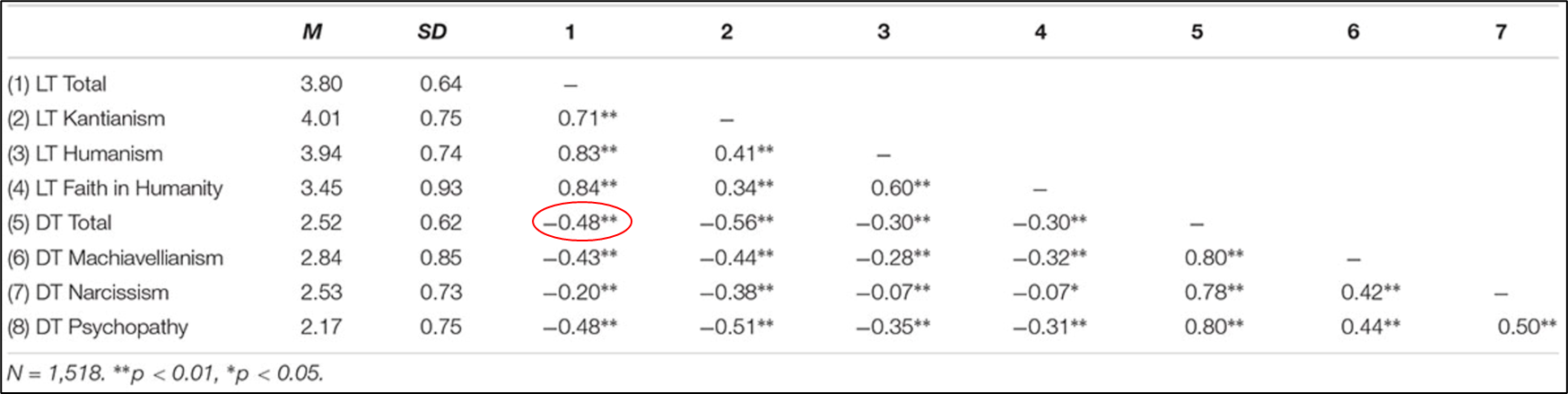Viewport: 1568px width, 394px height.
Task: Click the SD column header
Action: [431, 32]
